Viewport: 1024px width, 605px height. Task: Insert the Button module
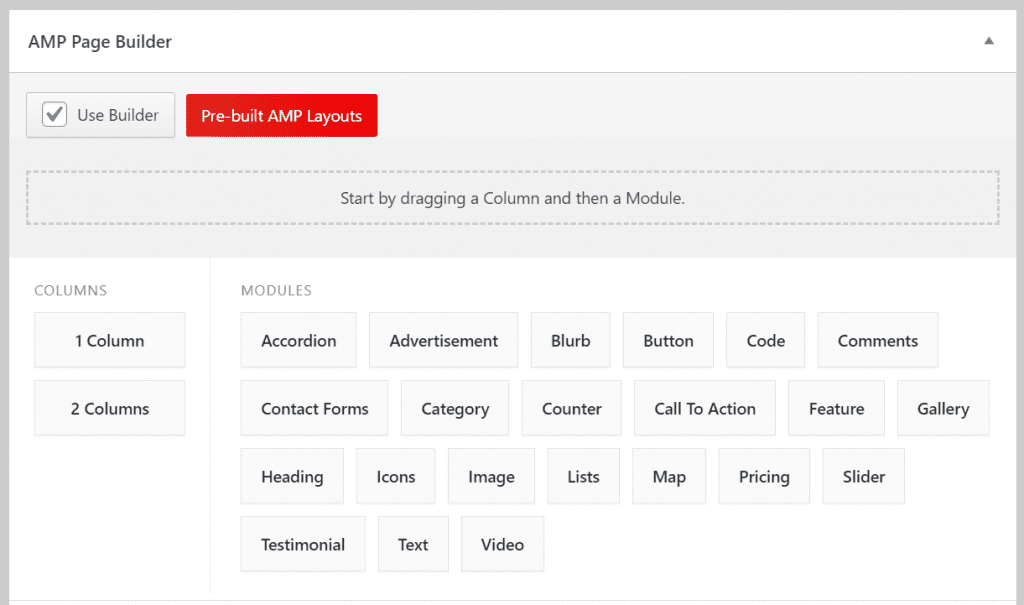pyautogui.click(x=668, y=340)
